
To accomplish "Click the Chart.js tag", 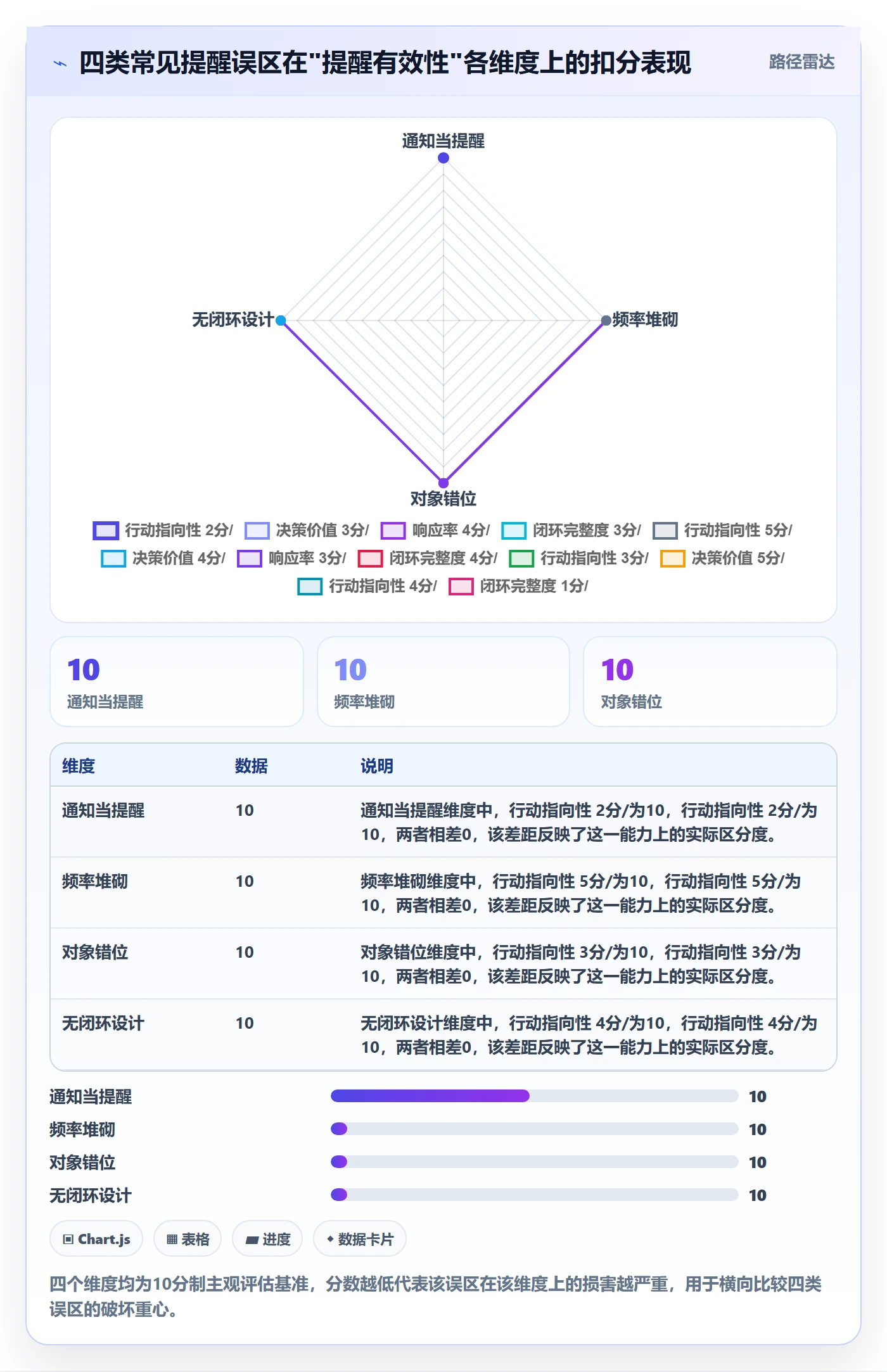I will pyautogui.click(x=96, y=1239).
